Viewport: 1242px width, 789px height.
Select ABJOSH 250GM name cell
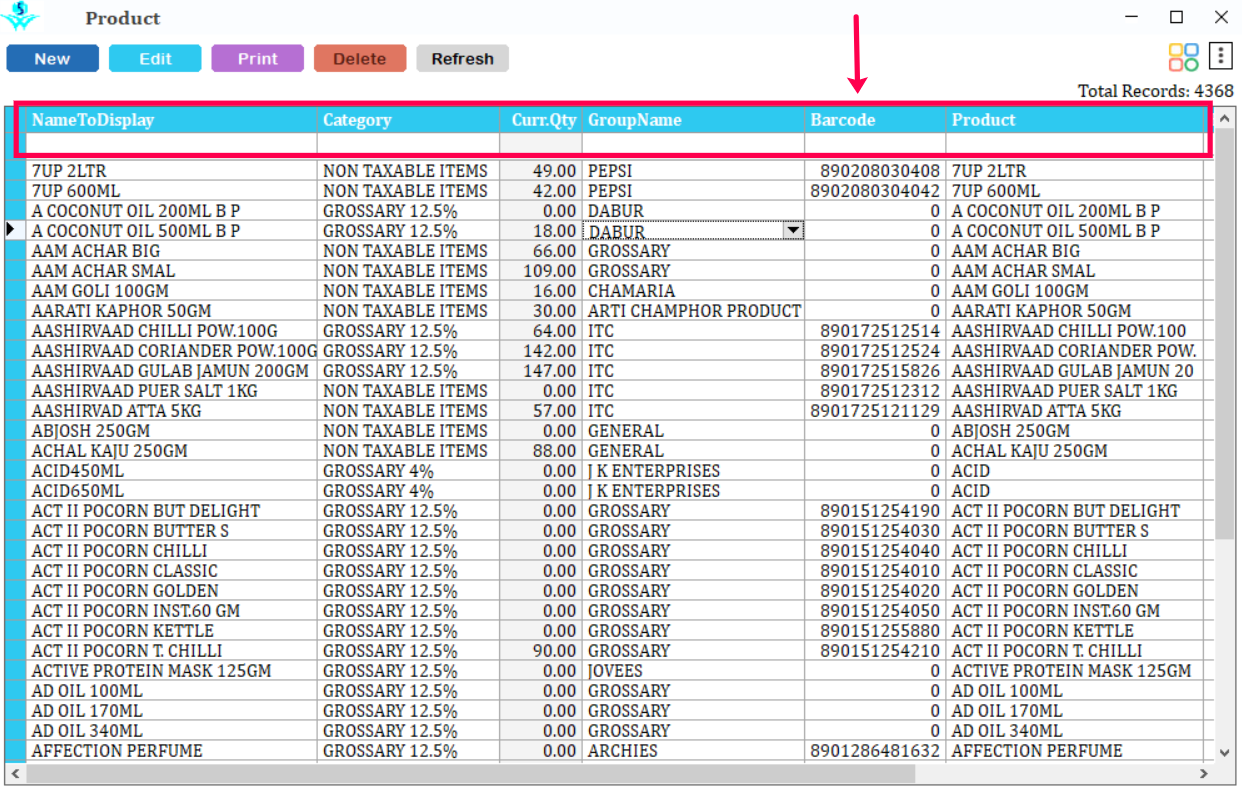tap(171, 431)
